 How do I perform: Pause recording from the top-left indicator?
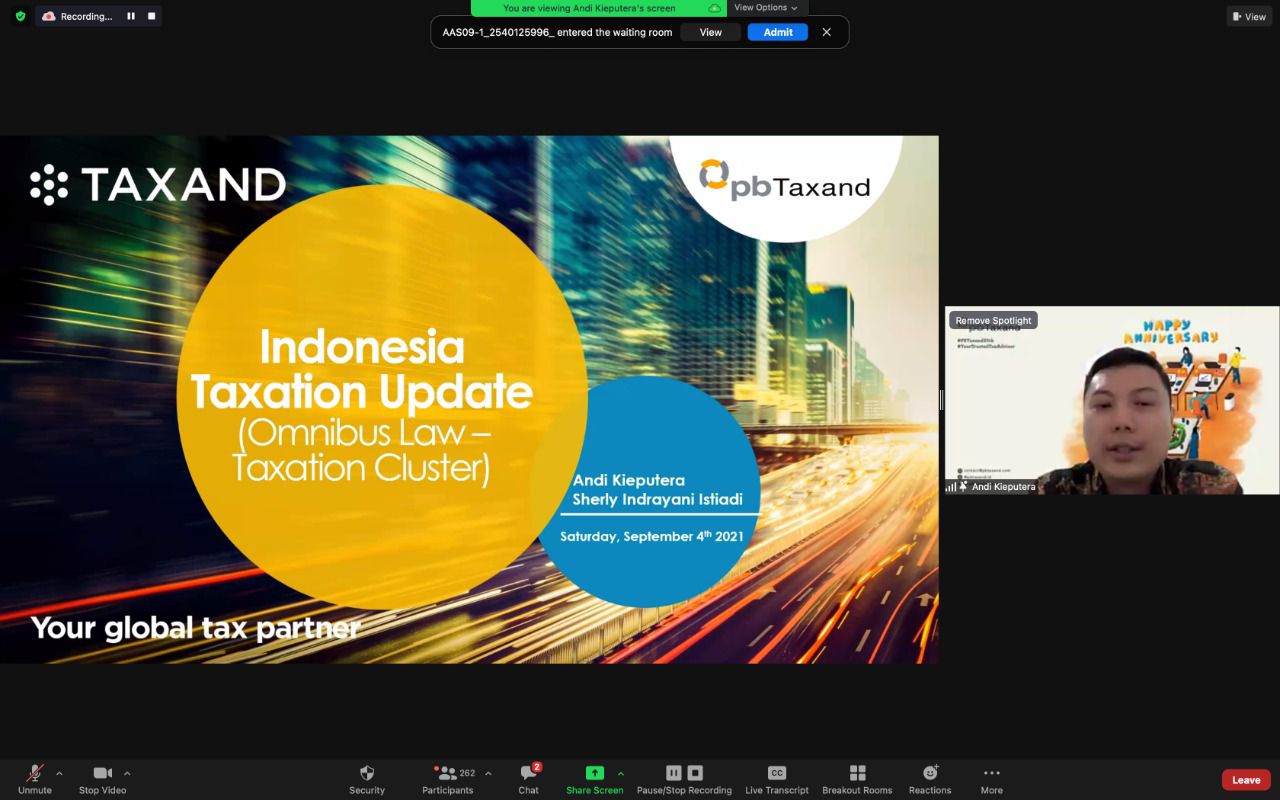131,16
